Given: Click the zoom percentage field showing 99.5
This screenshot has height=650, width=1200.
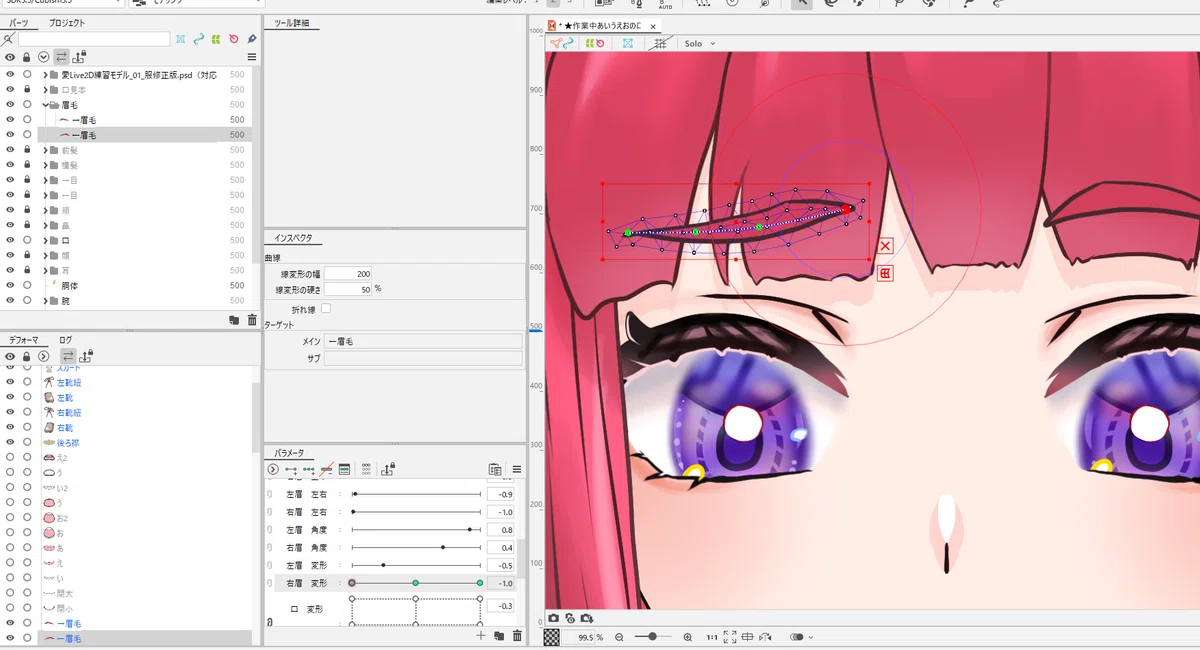Looking at the screenshot, I should coord(580,637).
